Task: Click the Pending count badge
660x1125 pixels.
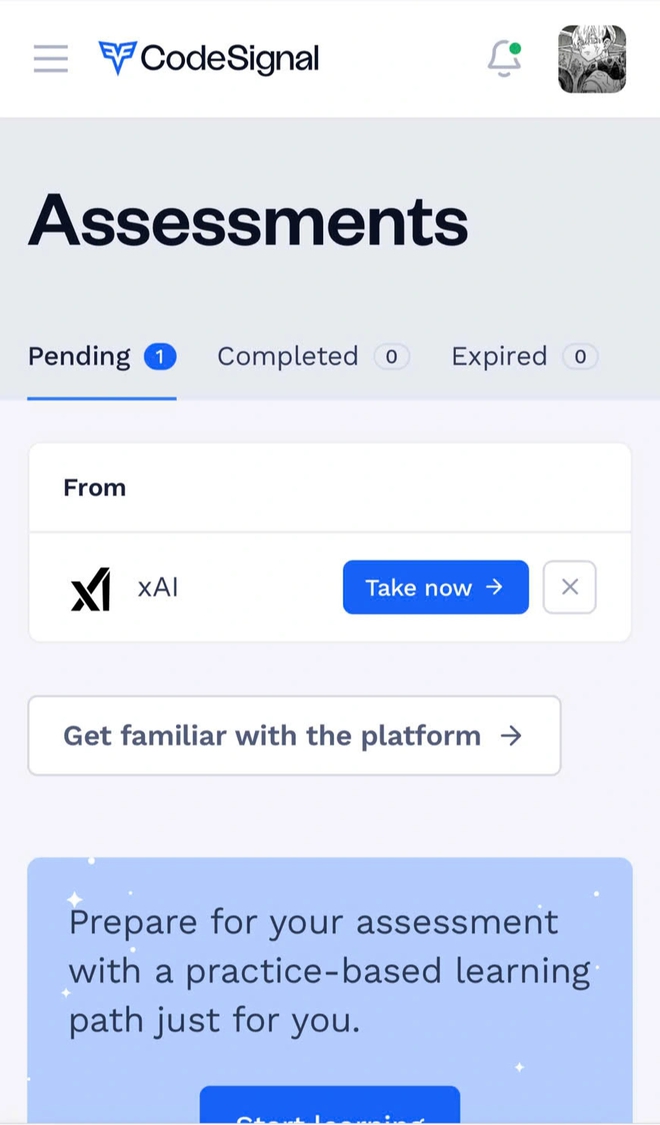Action: pyautogui.click(x=160, y=357)
